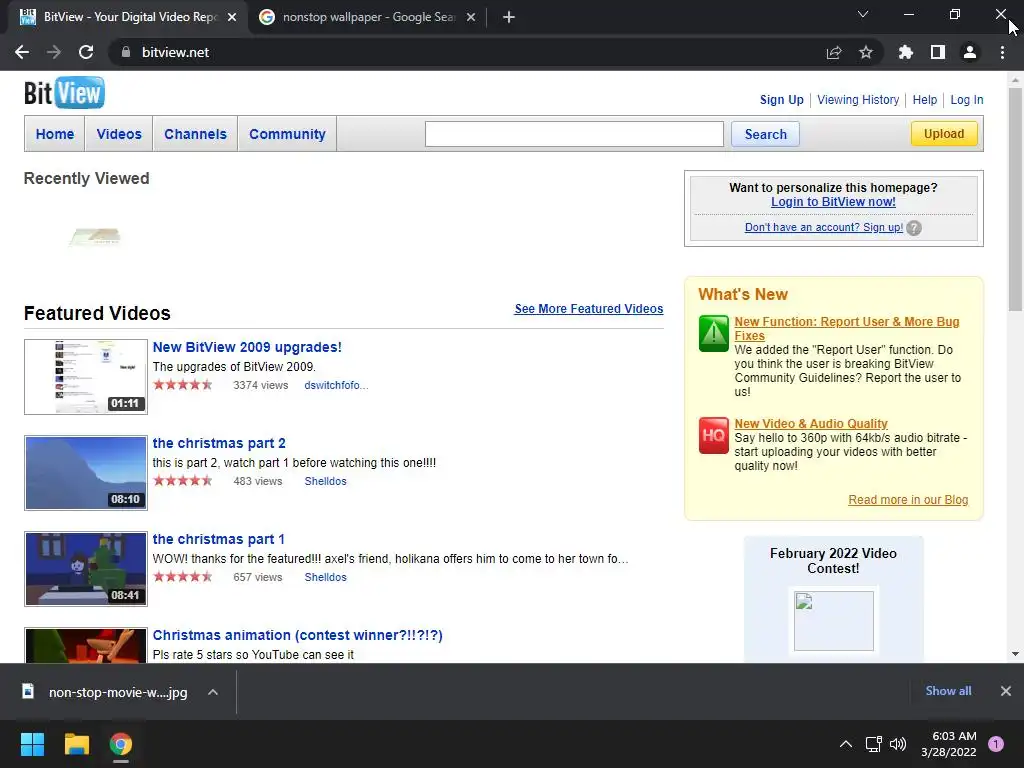This screenshot has height=768, width=1024.
Task: Open the Help link
Action: 925,100
